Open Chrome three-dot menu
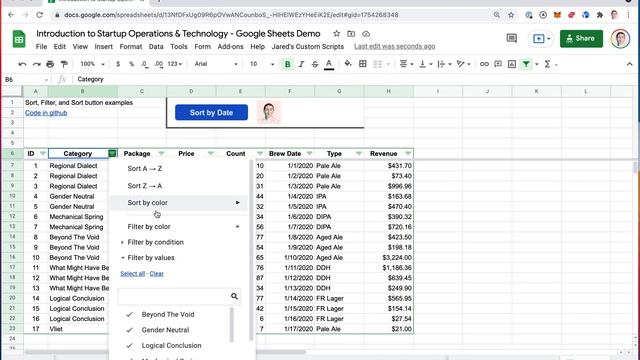This screenshot has width=640, height=360. 629,15
